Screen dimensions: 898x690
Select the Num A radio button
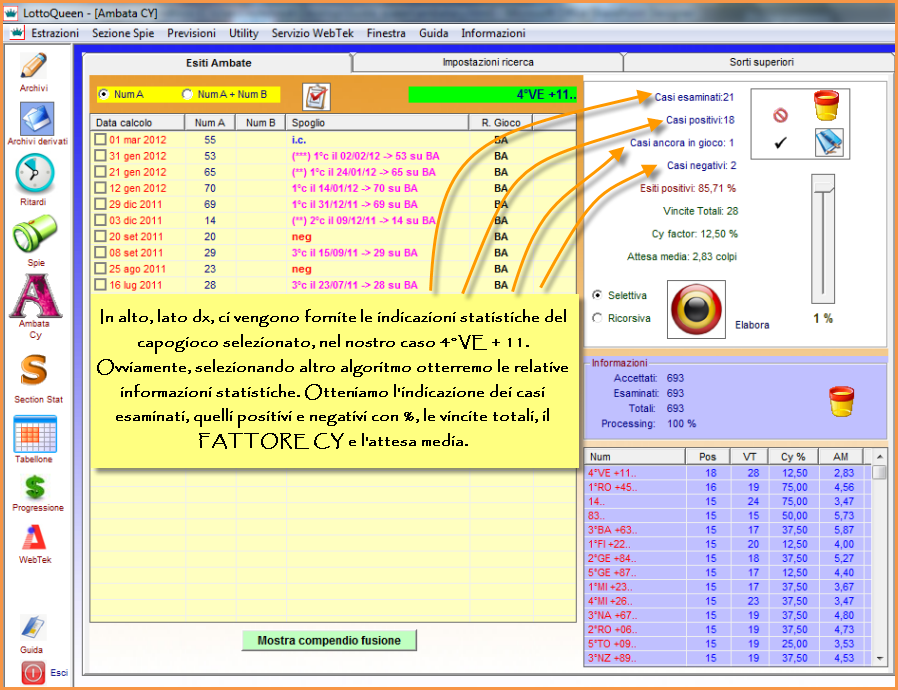(103, 94)
